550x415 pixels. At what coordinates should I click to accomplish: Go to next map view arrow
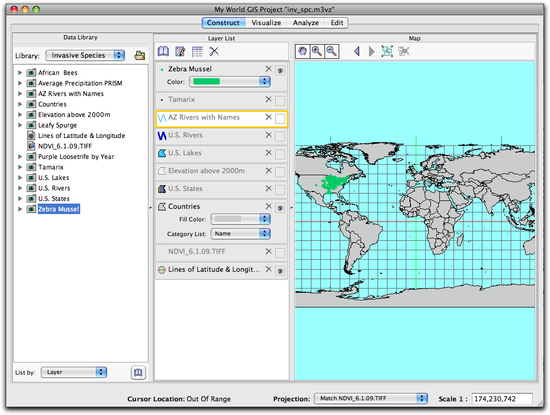click(x=371, y=52)
